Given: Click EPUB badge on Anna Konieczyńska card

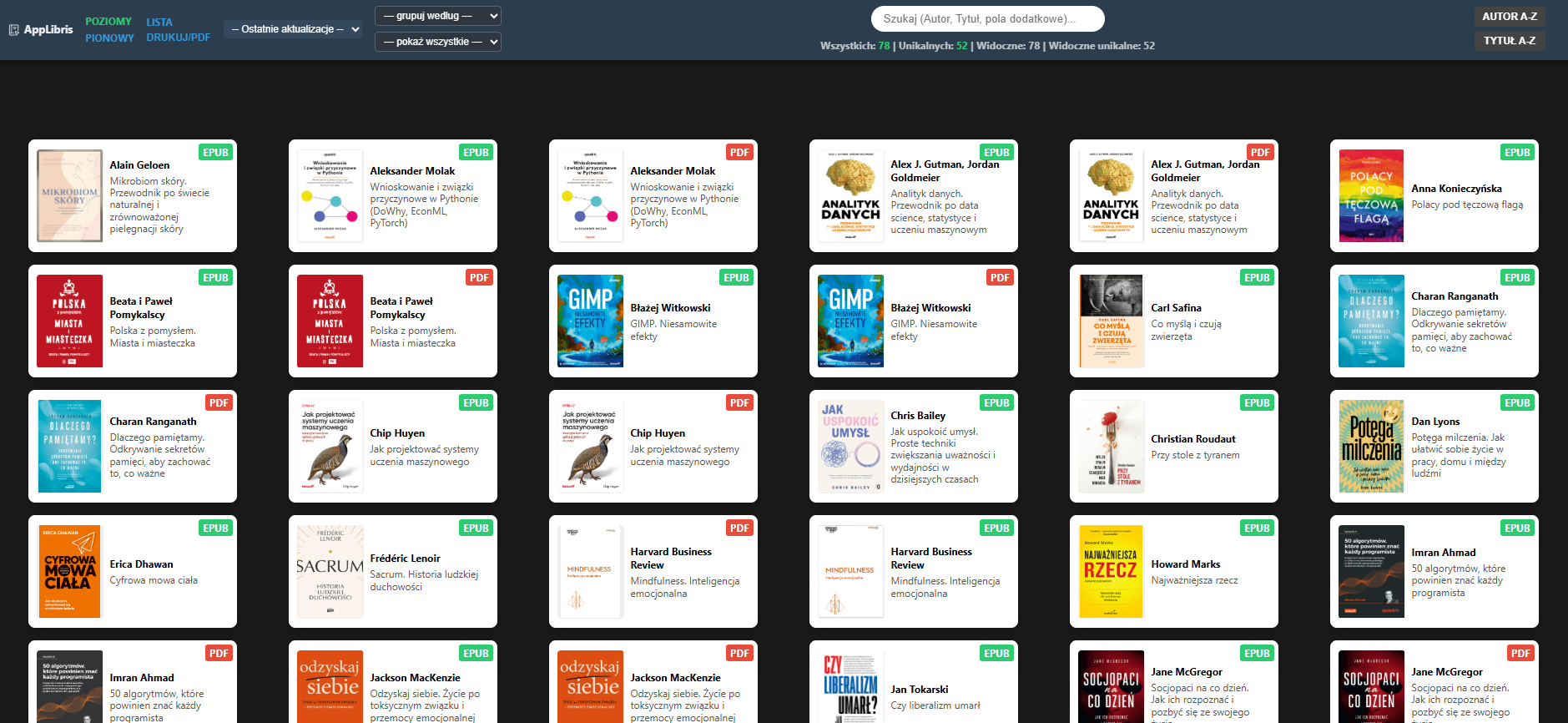Looking at the screenshot, I should pos(1517,153).
